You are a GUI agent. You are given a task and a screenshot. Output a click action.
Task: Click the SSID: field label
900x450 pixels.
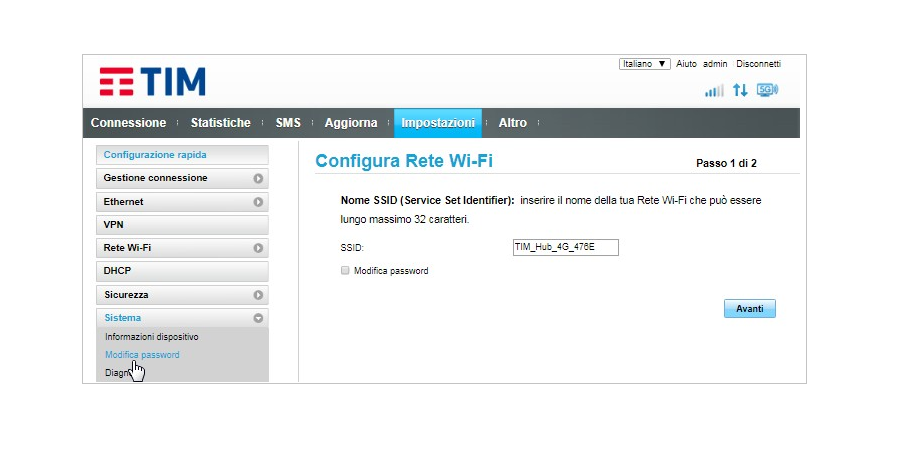[352, 248]
